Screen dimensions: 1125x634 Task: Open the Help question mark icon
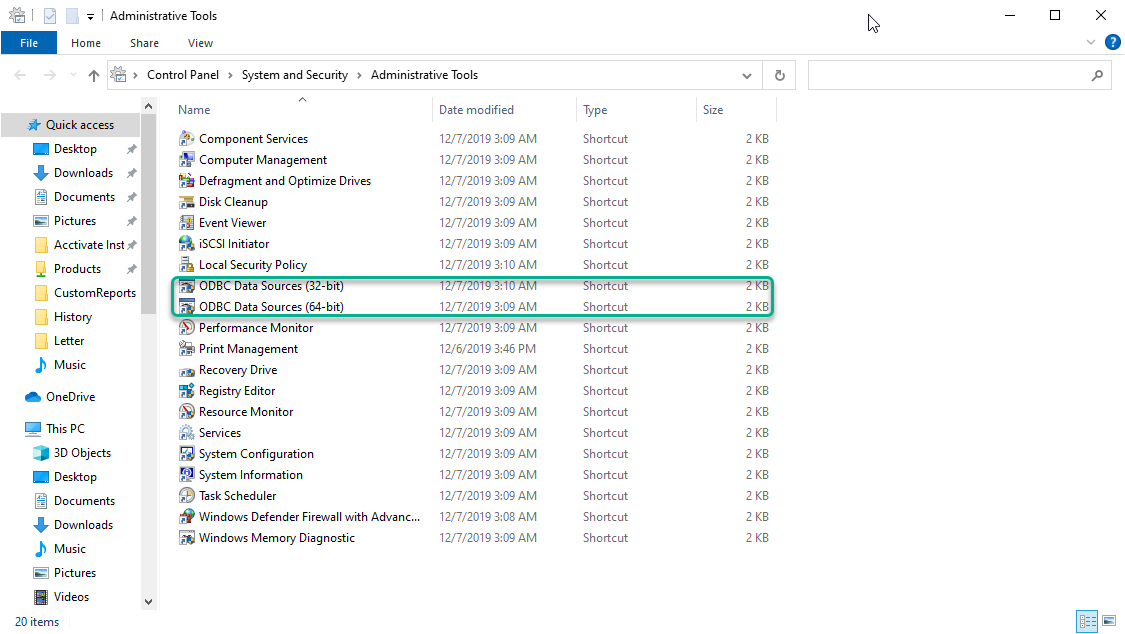[x=1113, y=42]
